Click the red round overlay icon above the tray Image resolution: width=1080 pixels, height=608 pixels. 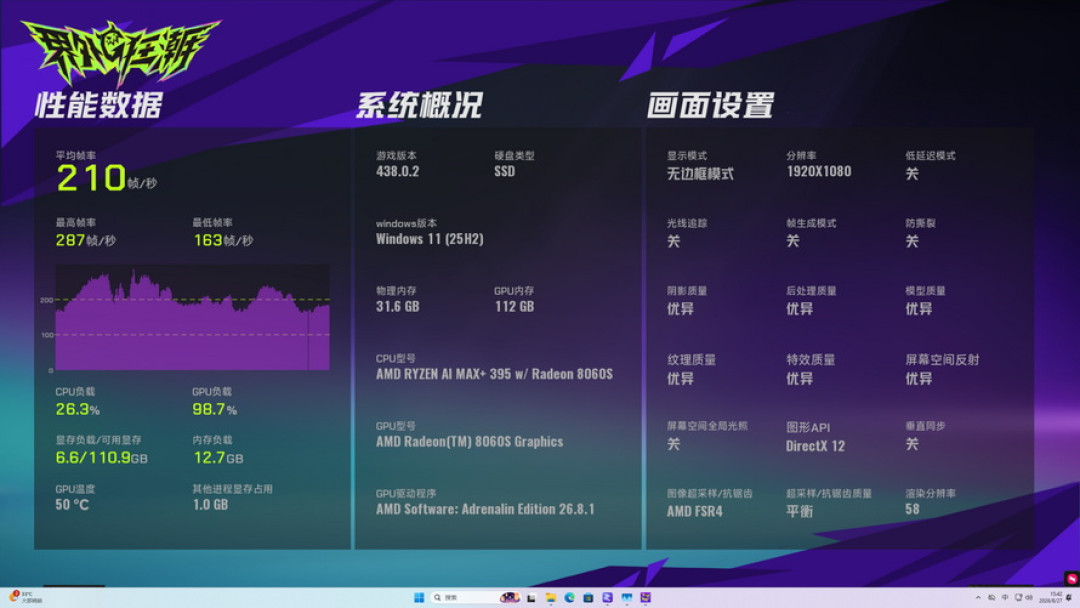(x=1071, y=579)
